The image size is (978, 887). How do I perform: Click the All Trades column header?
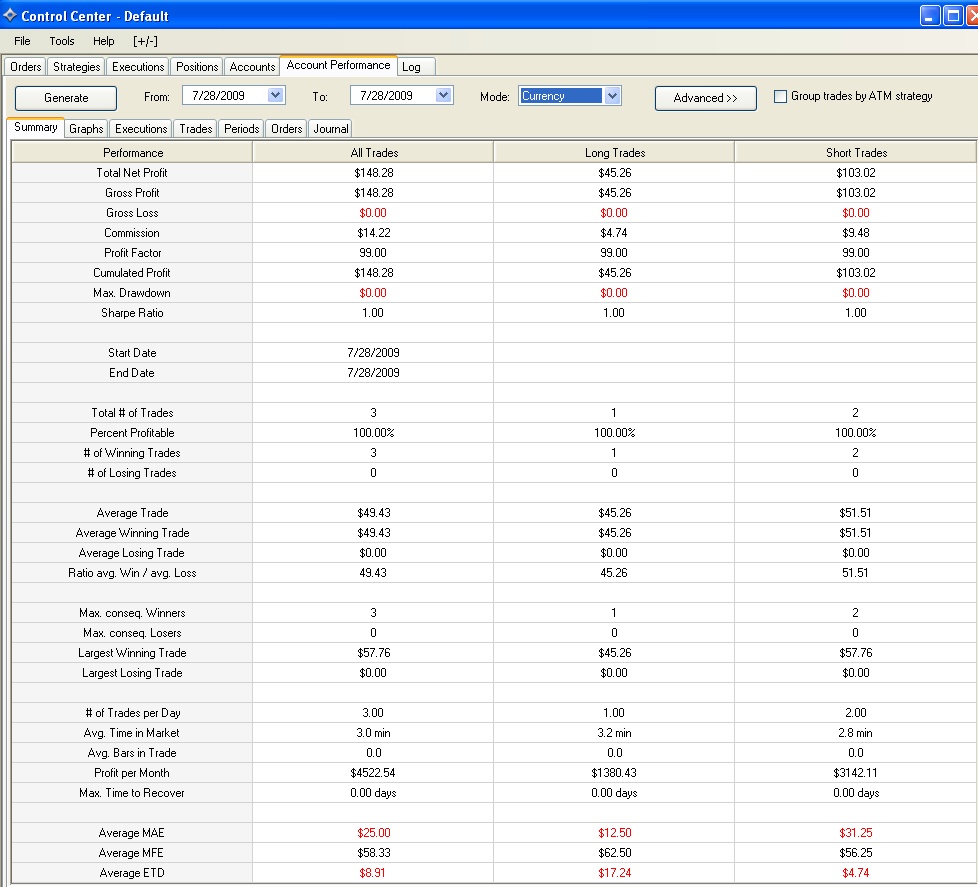coord(374,153)
